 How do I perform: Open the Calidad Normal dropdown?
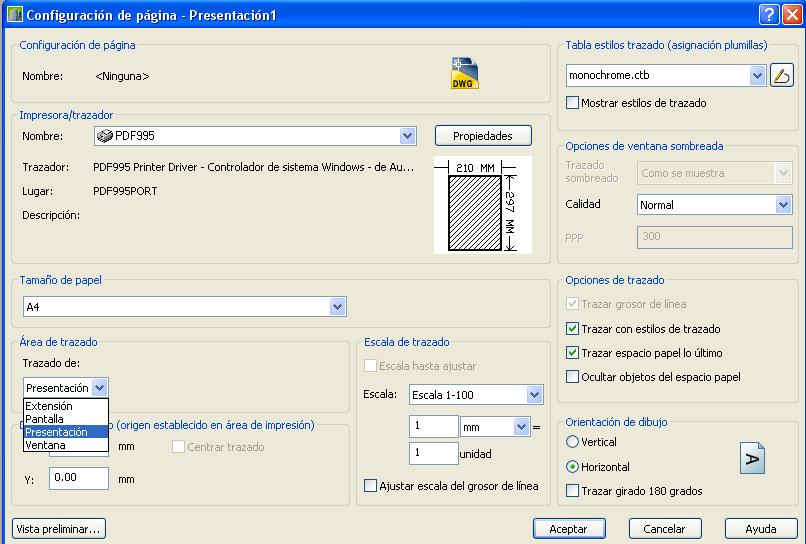pyautogui.click(x=783, y=205)
